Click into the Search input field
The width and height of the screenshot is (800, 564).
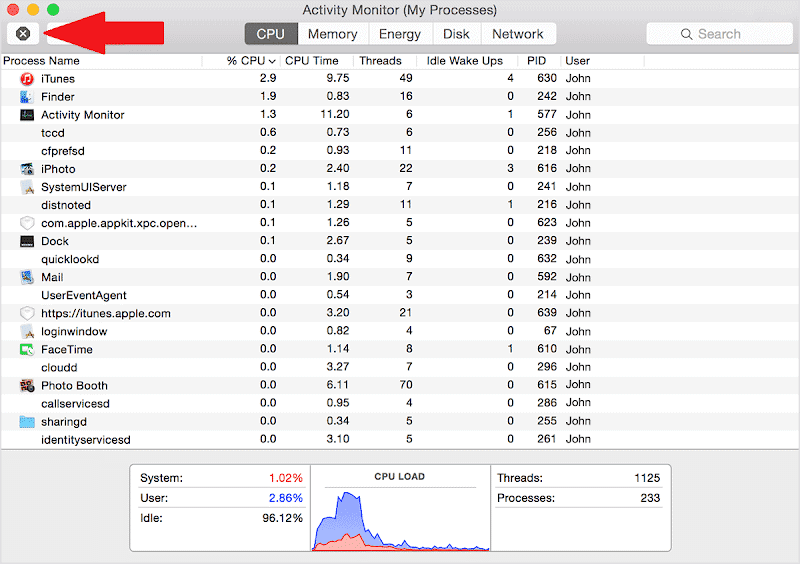(719, 34)
